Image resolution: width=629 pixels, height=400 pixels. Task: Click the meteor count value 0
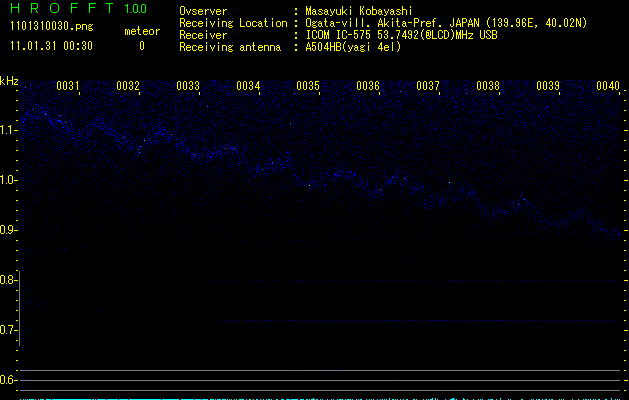click(x=142, y=46)
